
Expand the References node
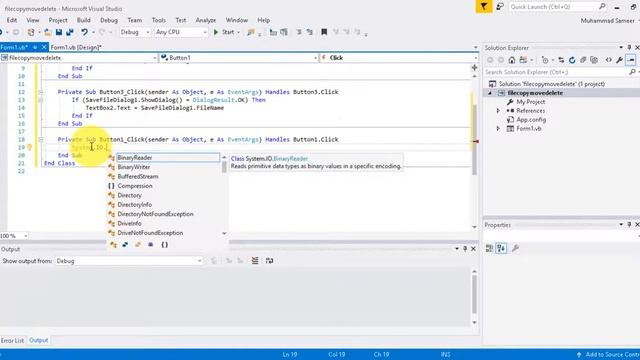pos(498,111)
